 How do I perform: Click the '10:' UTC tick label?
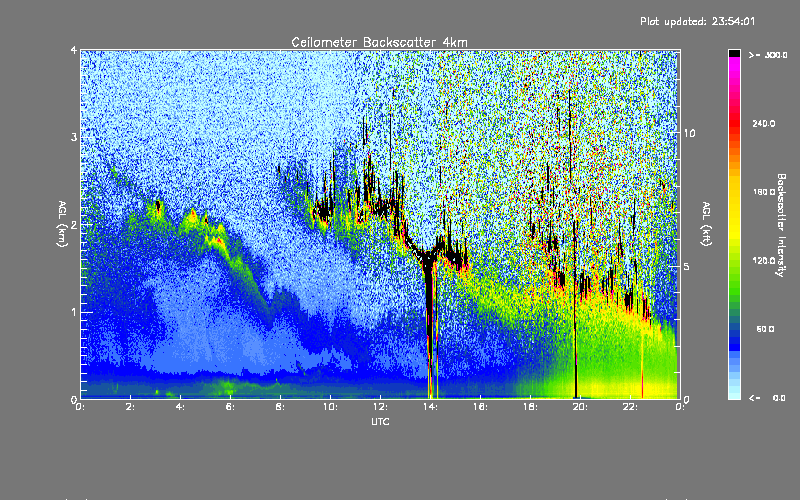(330, 407)
